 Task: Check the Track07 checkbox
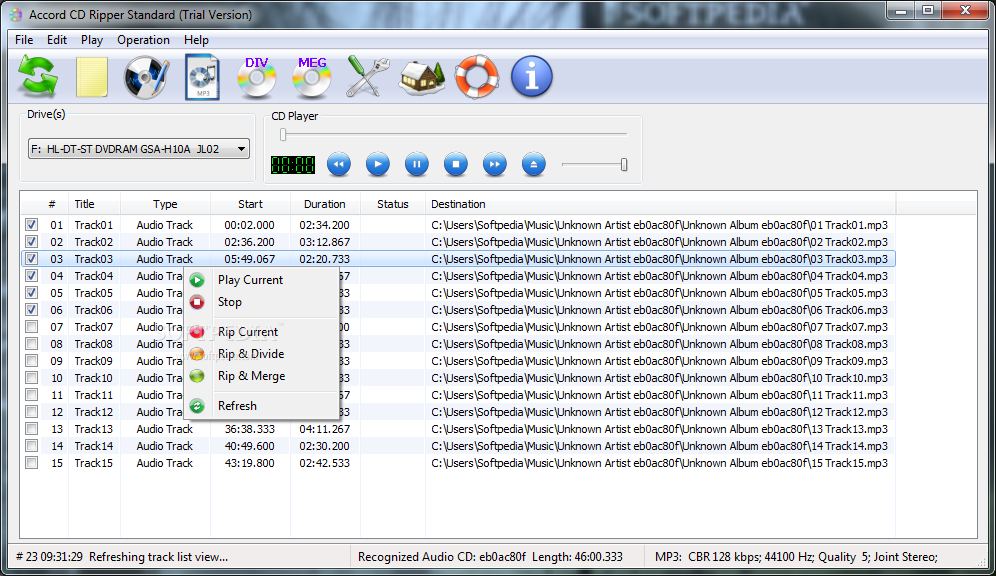pyautogui.click(x=31, y=326)
